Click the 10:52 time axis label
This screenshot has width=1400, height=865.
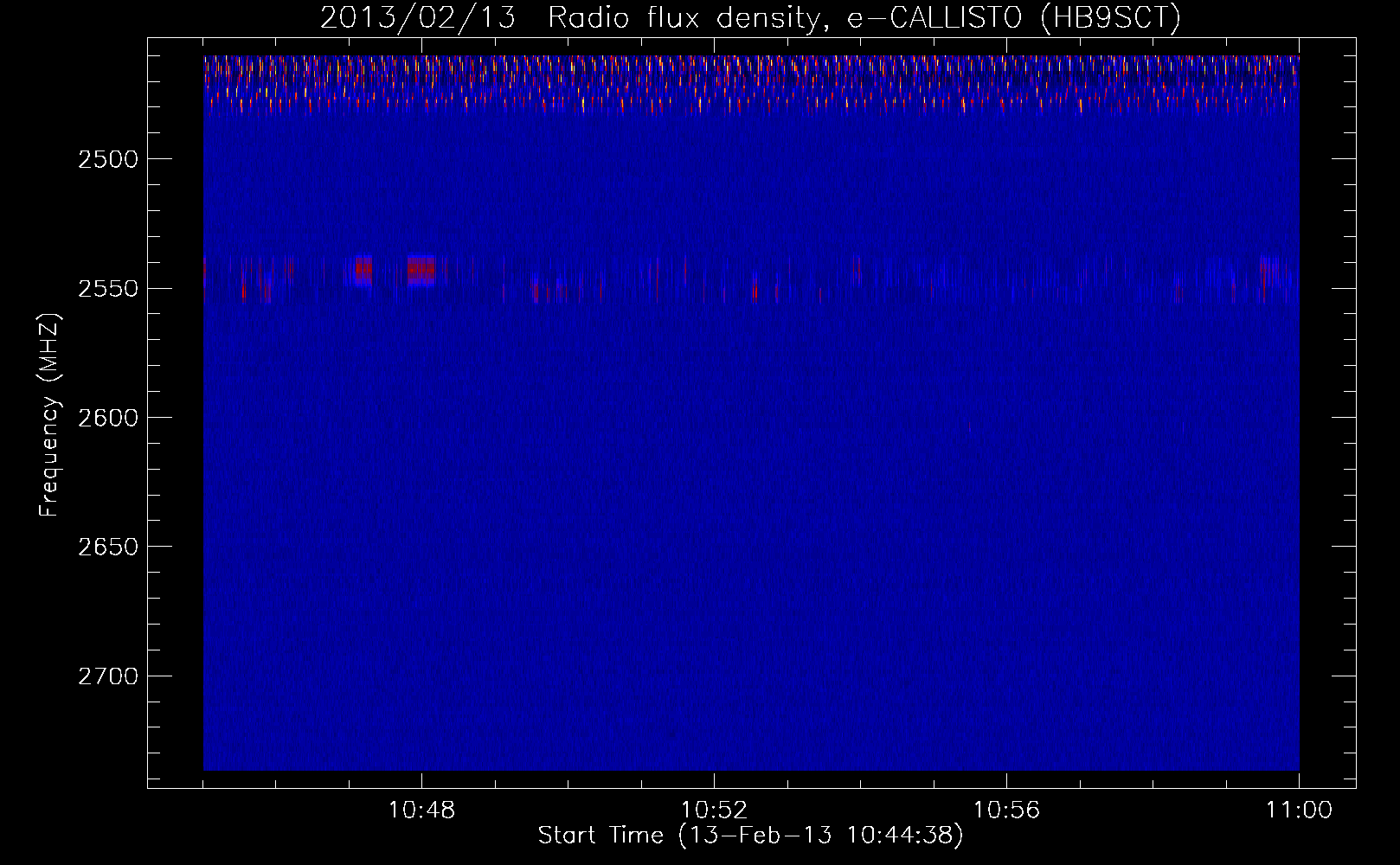click(x=715, y=811)
